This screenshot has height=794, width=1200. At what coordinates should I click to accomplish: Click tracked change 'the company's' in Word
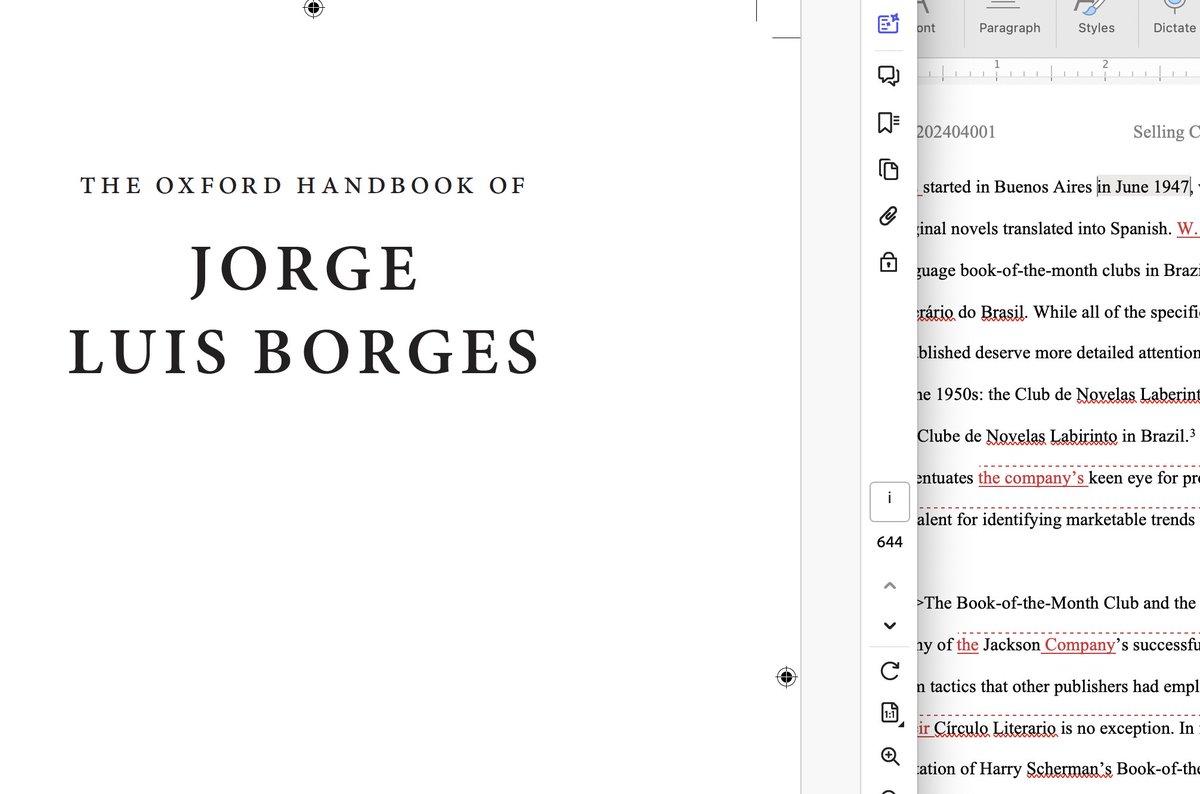point(1031,478)
